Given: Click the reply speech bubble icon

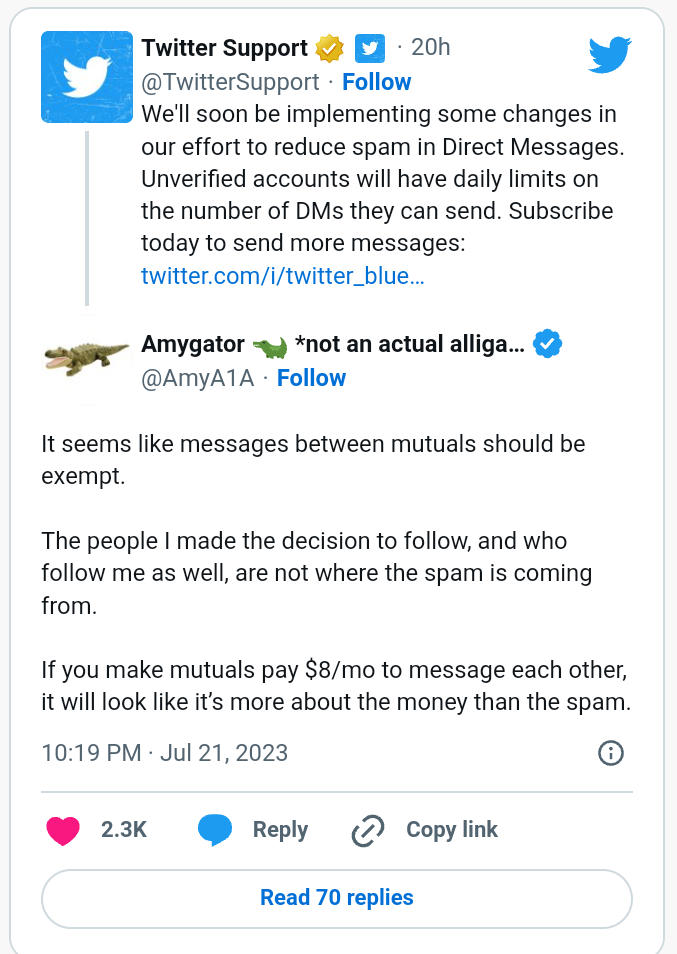Looking at the screenshot, I should (x=215, y=830).
